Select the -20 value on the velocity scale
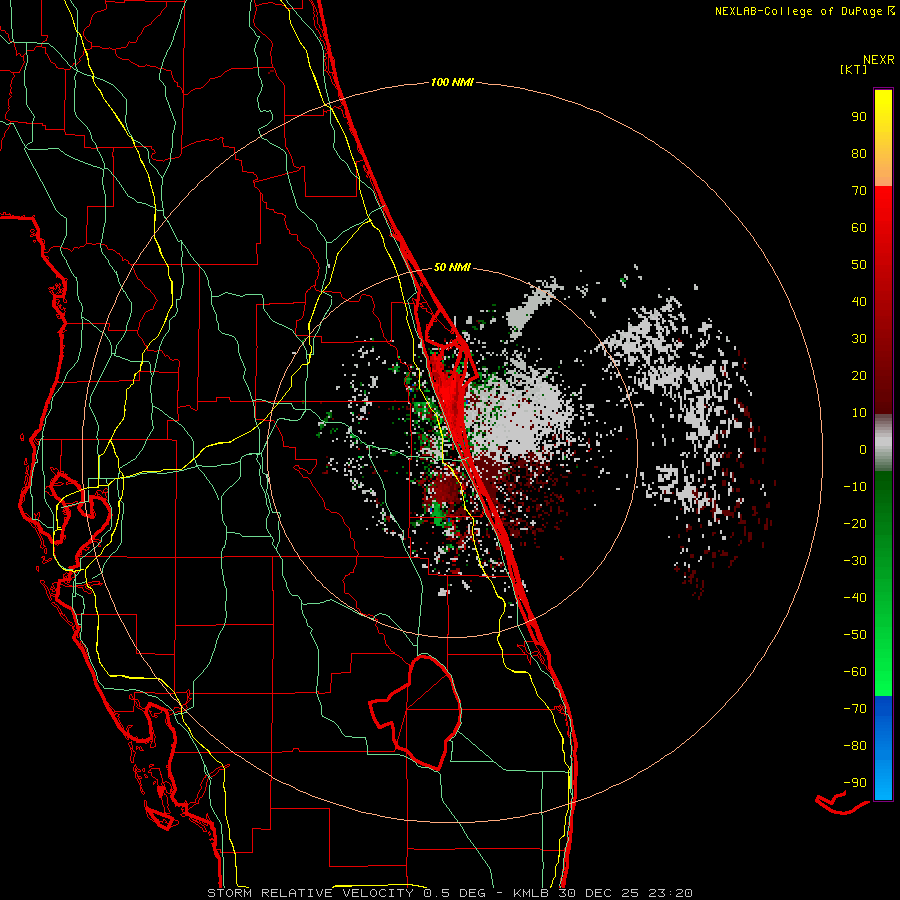 855,523
